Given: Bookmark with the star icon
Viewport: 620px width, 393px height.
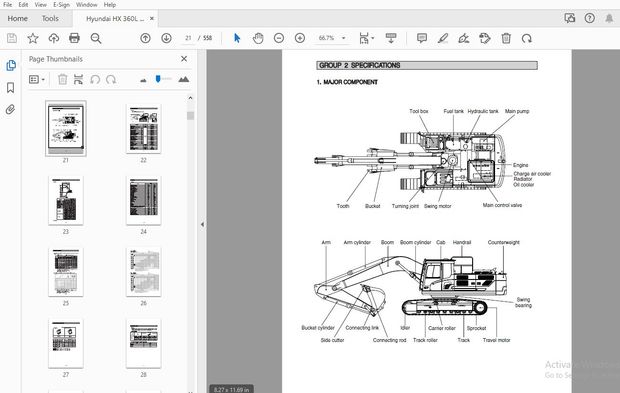Looking at the screenshot, I should tap(33, 38).
